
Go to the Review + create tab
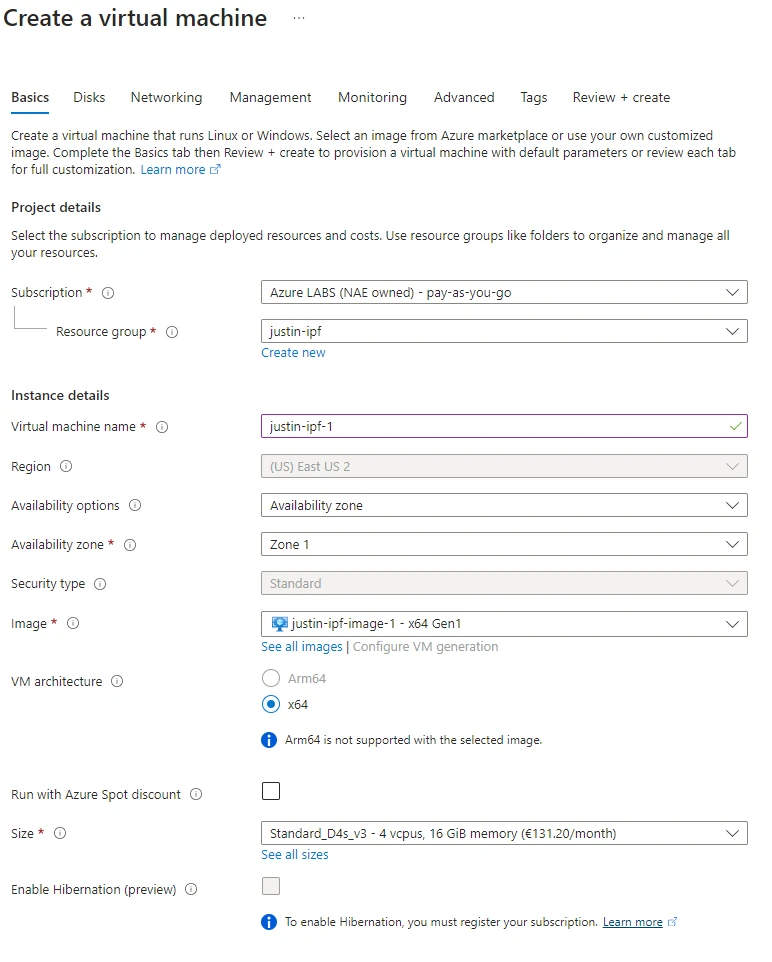point(621,98)
